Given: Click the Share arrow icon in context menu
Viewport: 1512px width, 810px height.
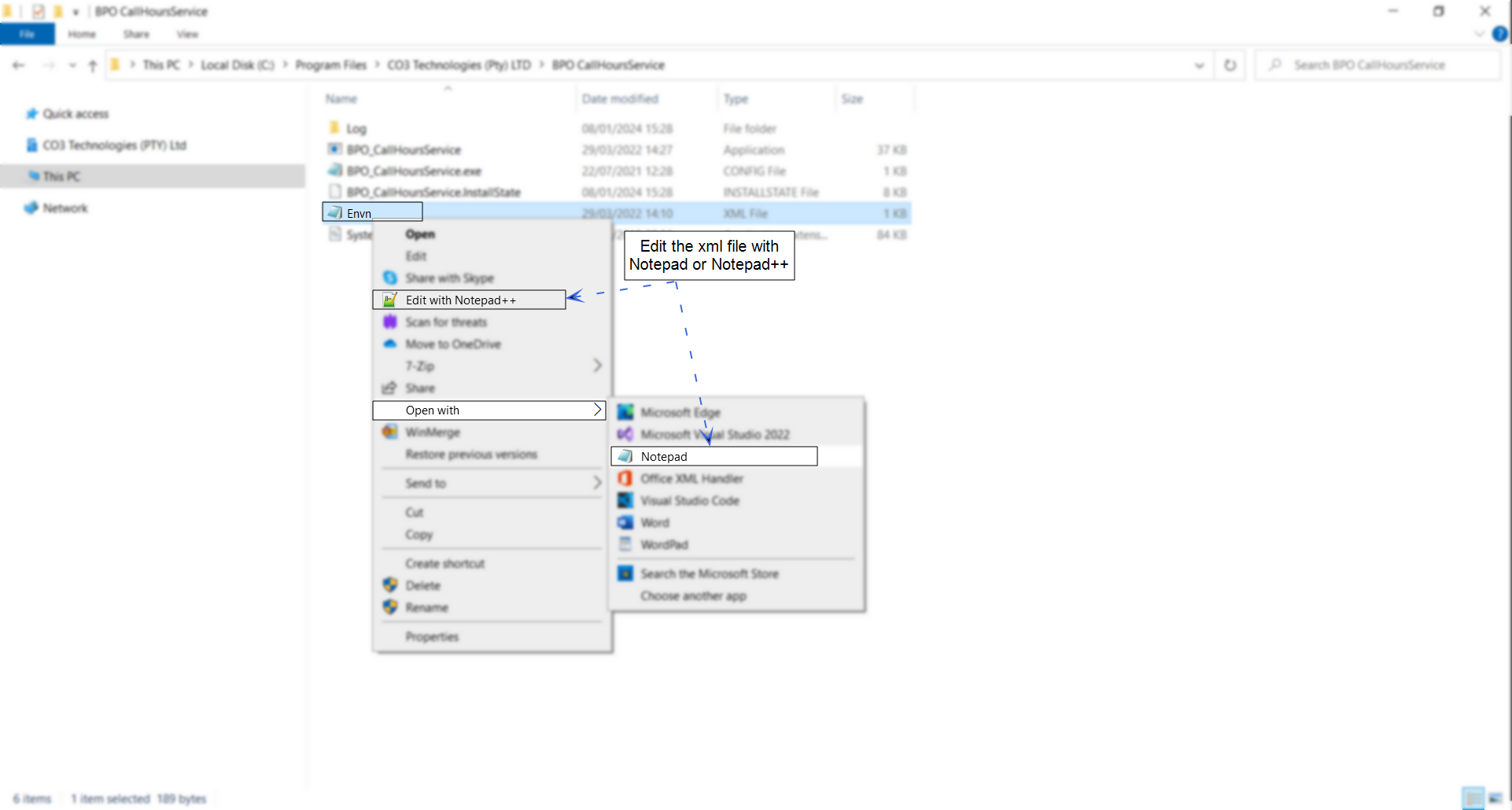Looking at the screenshot, I should (389, 388).
